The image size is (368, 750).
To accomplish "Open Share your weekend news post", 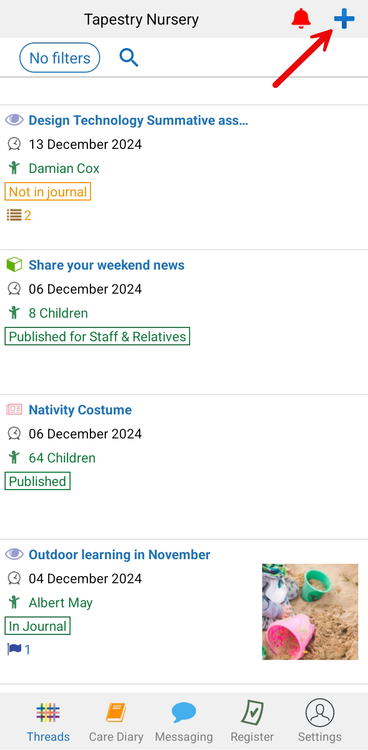I will point(106,265).
